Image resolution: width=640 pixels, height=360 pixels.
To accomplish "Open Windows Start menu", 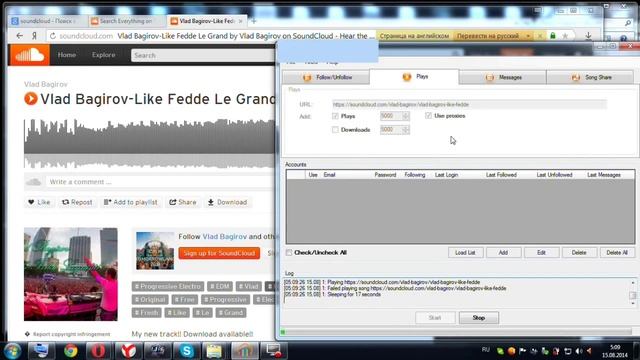I will coord(12,351).
